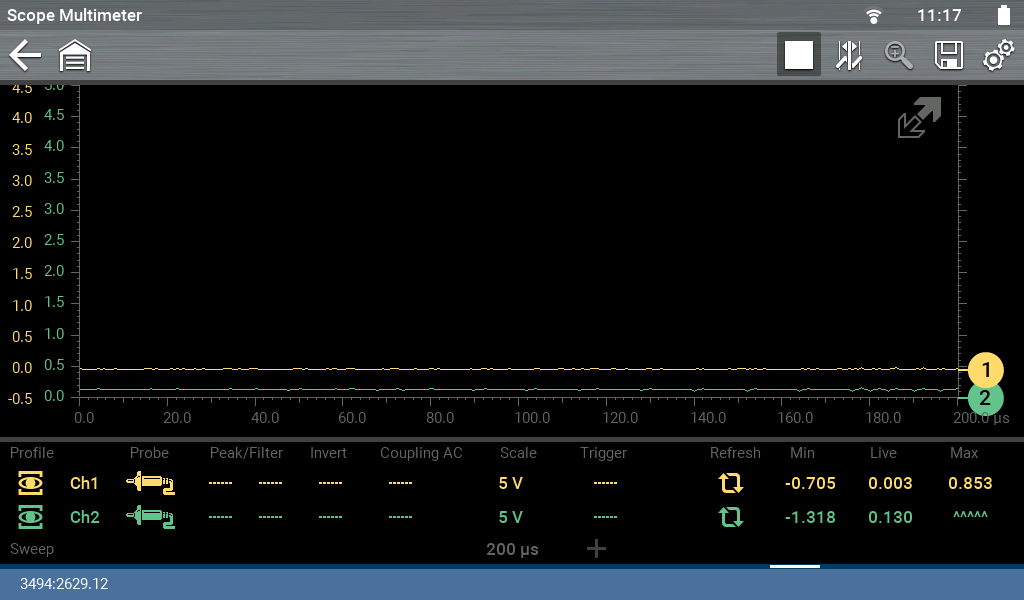Image resolution: width=1024 pixels, height=600 pixels.
Task: Click the plus icon beside Sweep
Action: [596, 549]
